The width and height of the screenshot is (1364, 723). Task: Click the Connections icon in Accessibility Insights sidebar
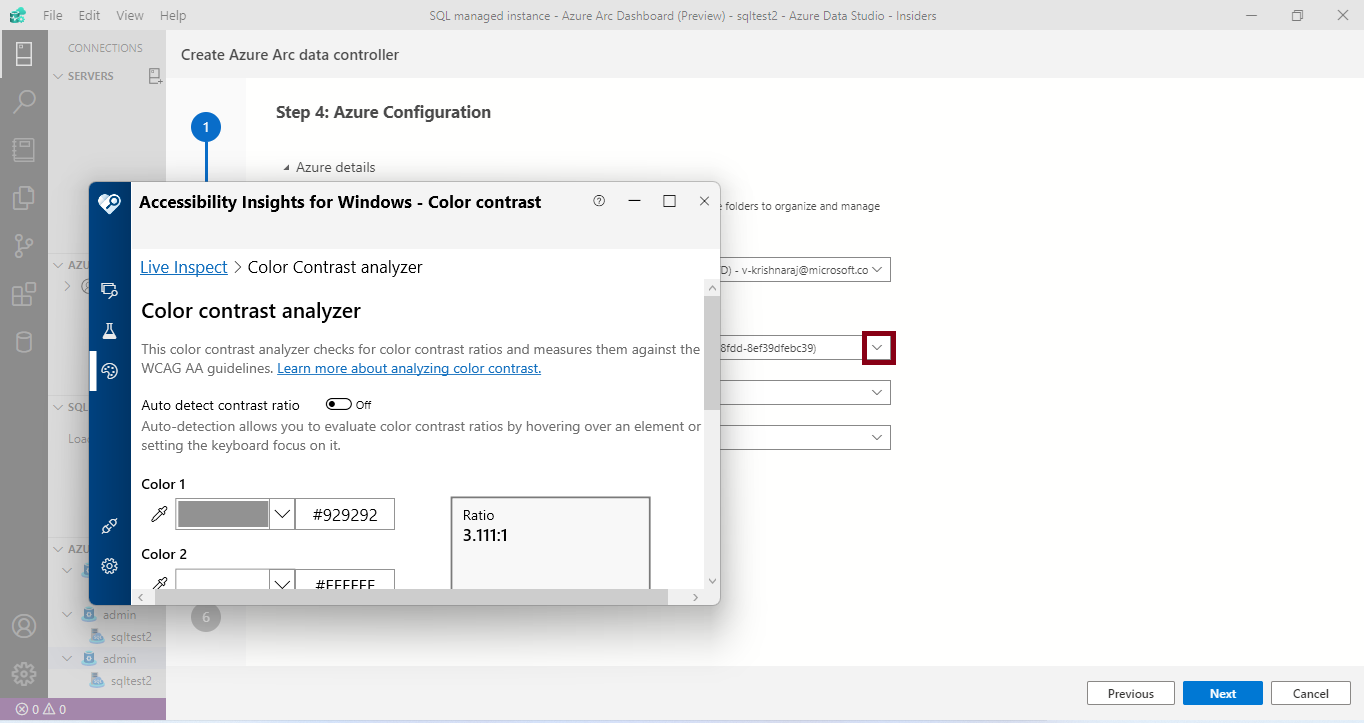point(109,526)
